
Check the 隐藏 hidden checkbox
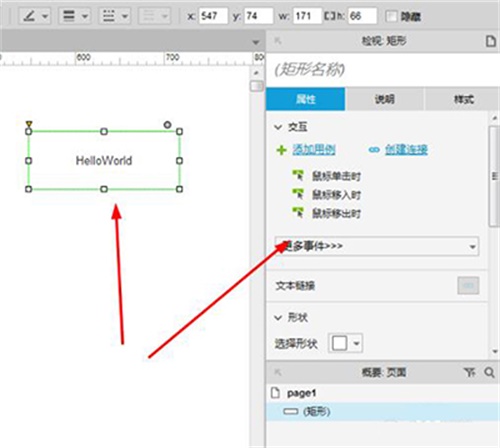(391, 16)
